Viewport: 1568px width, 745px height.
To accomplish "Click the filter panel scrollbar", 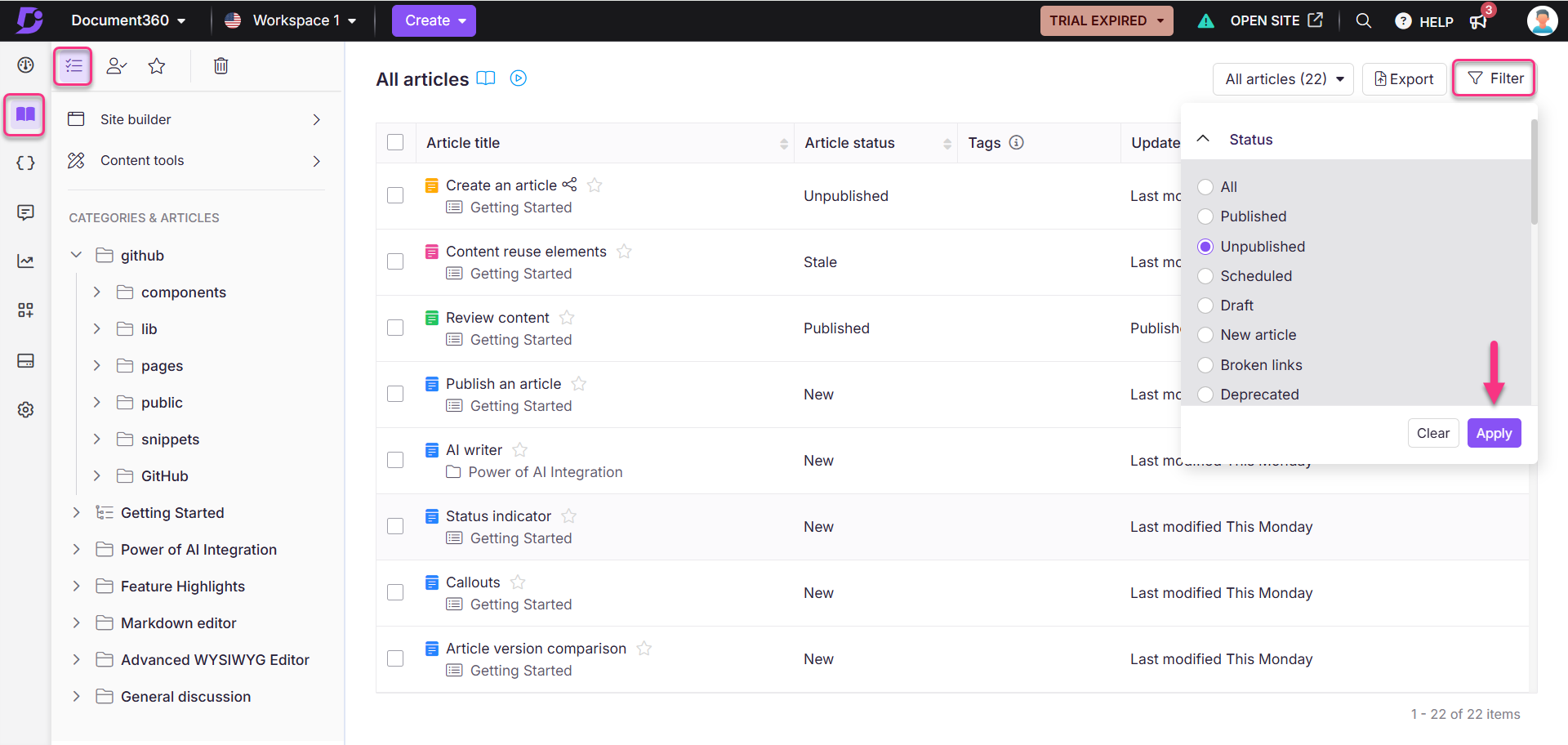I will (x=1534, y=172).
